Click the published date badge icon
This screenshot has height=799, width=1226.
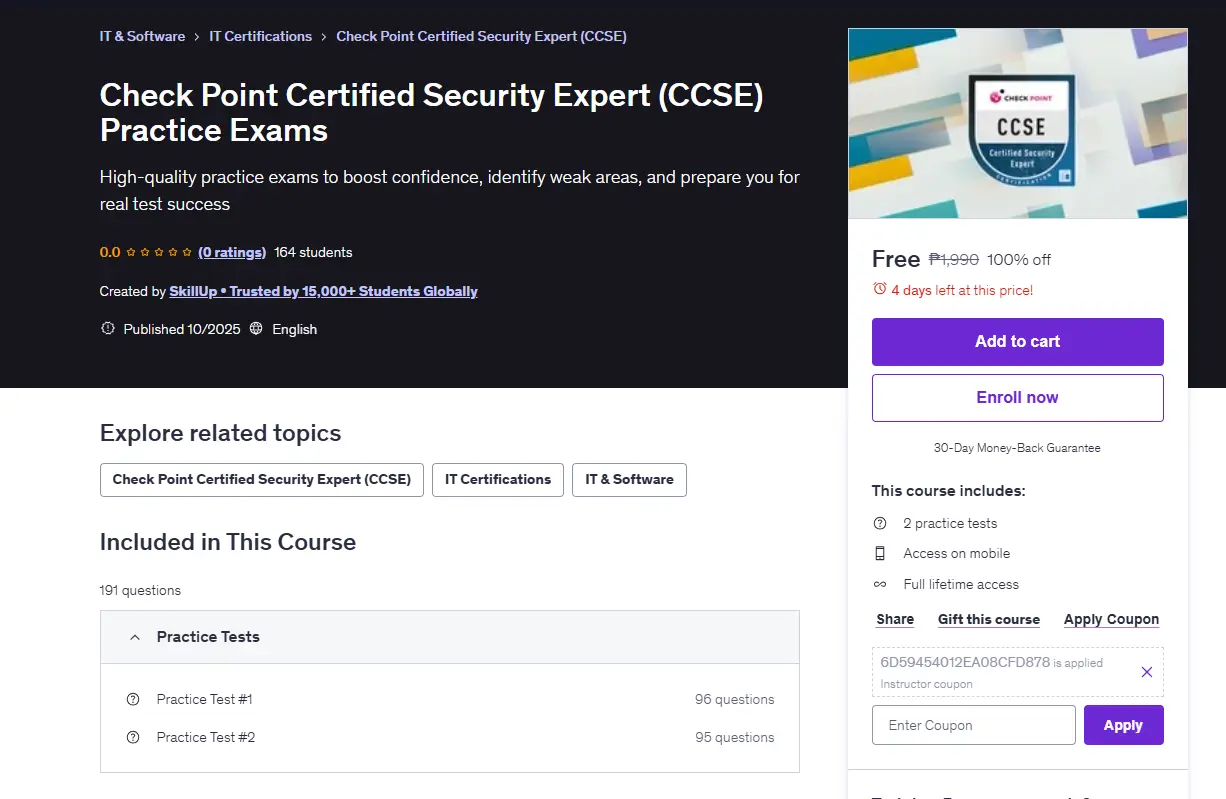[x=108, y=328]
